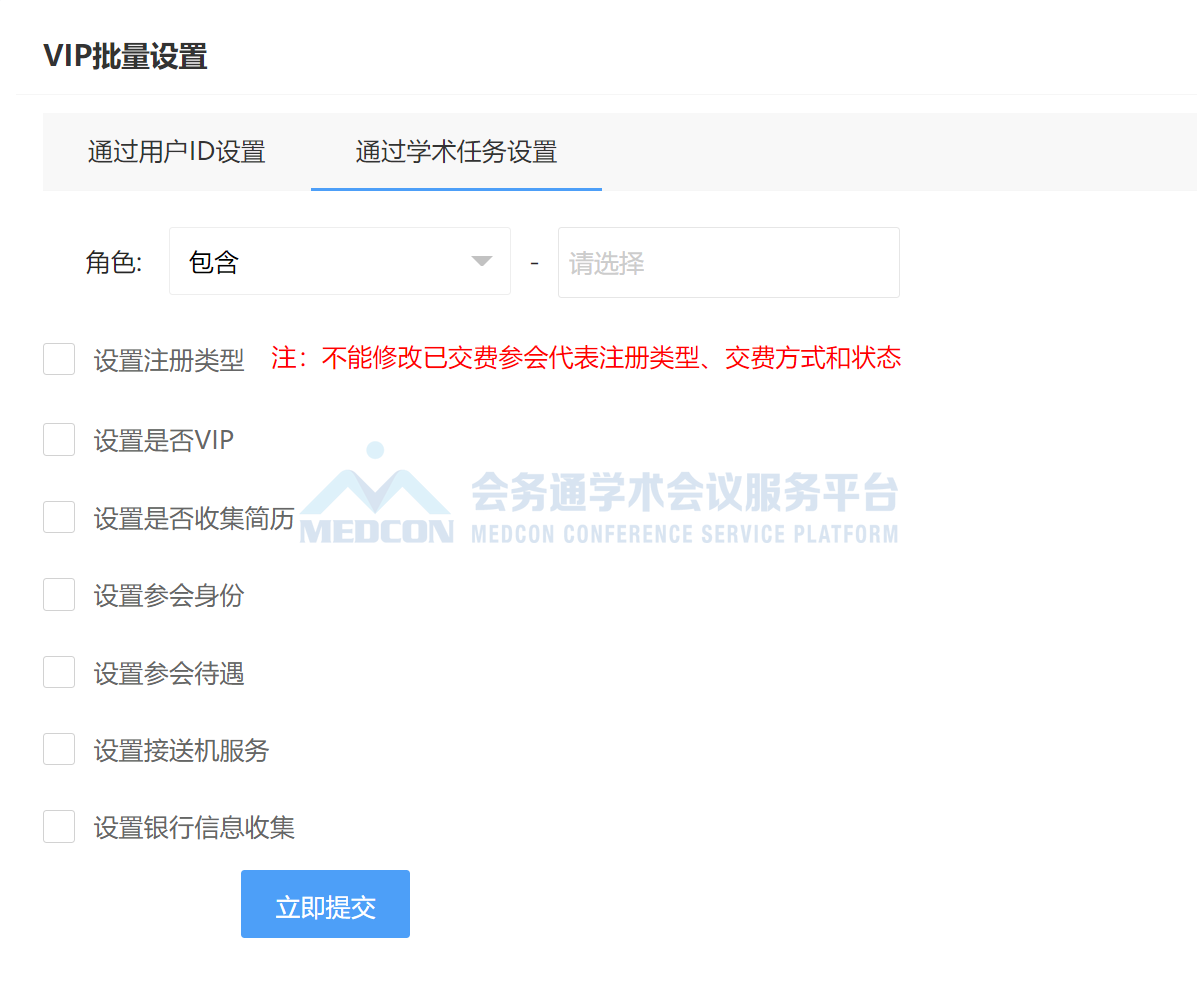Check the 设置是否收集简历 box

tap(59, 517)
